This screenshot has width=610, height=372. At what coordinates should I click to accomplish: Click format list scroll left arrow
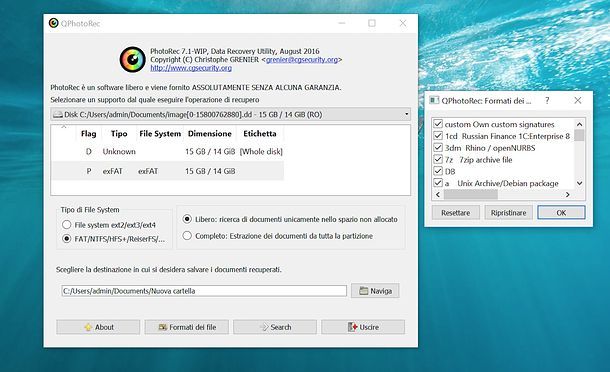coord(438,194)
